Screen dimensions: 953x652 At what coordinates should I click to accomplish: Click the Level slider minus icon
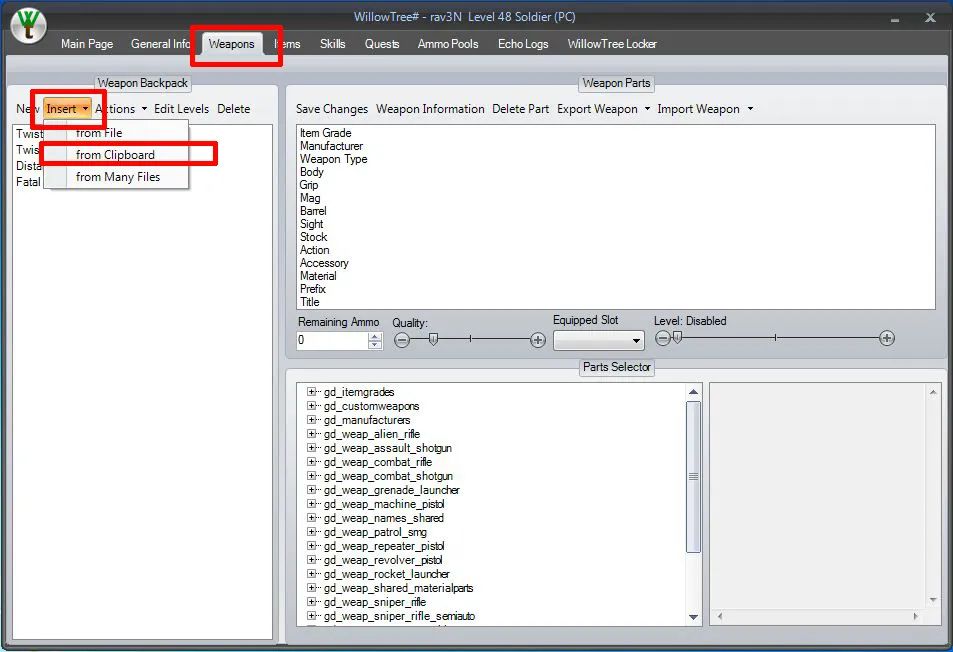point(663,339)
